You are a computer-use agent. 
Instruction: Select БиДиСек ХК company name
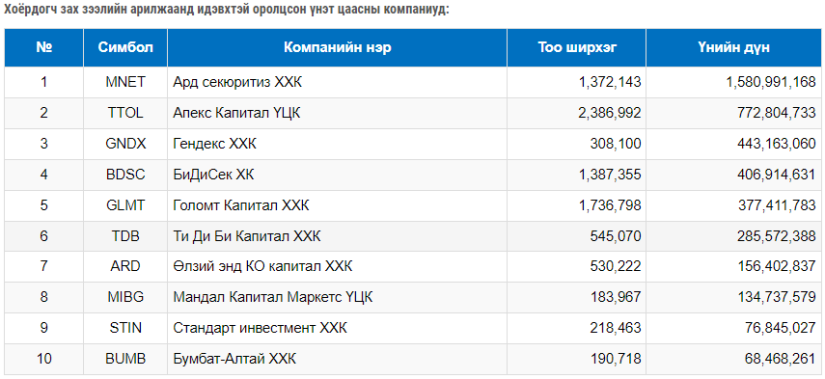click(214, 174)
